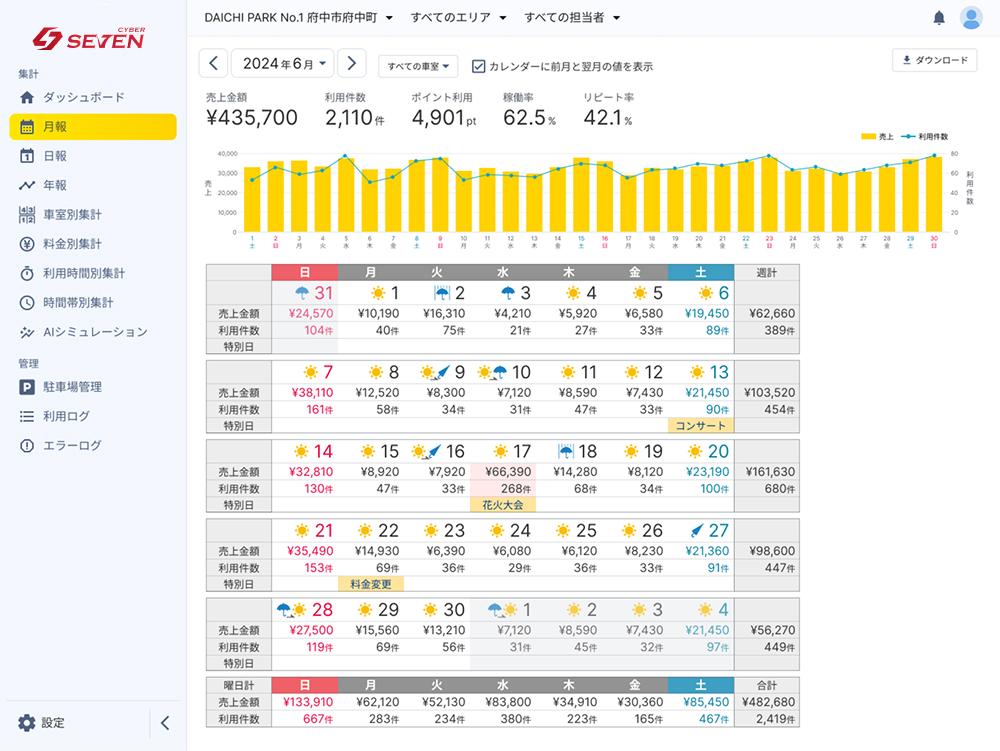Click the June 5 bar in chart
This screenshot has height=751, width=1000.
coord(346,195)
